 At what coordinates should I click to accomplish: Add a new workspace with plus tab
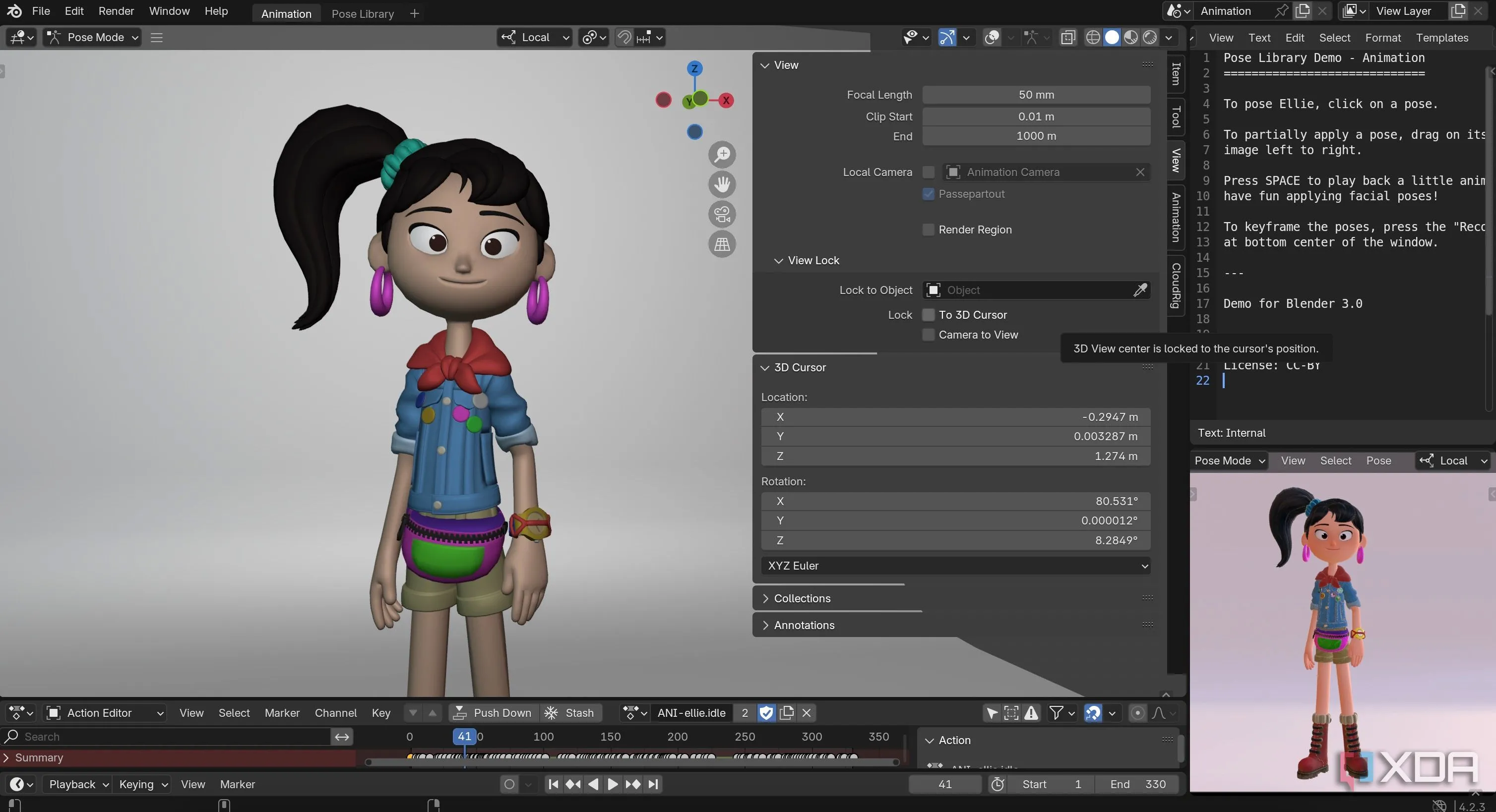[x=414, y=13]
